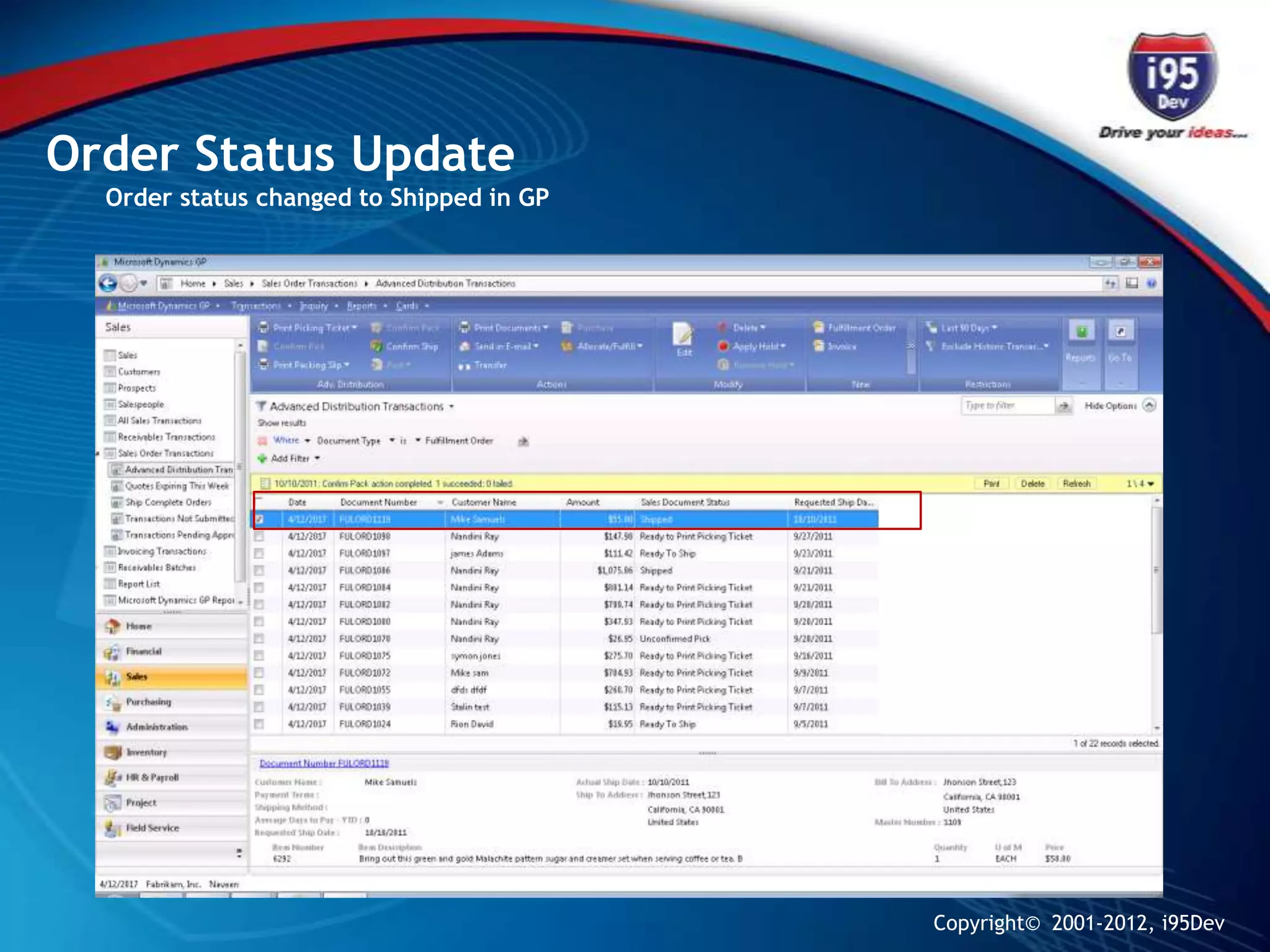Check the FULORD1078 row checkbox
1270x952 pixels.
tap(259, 639)
